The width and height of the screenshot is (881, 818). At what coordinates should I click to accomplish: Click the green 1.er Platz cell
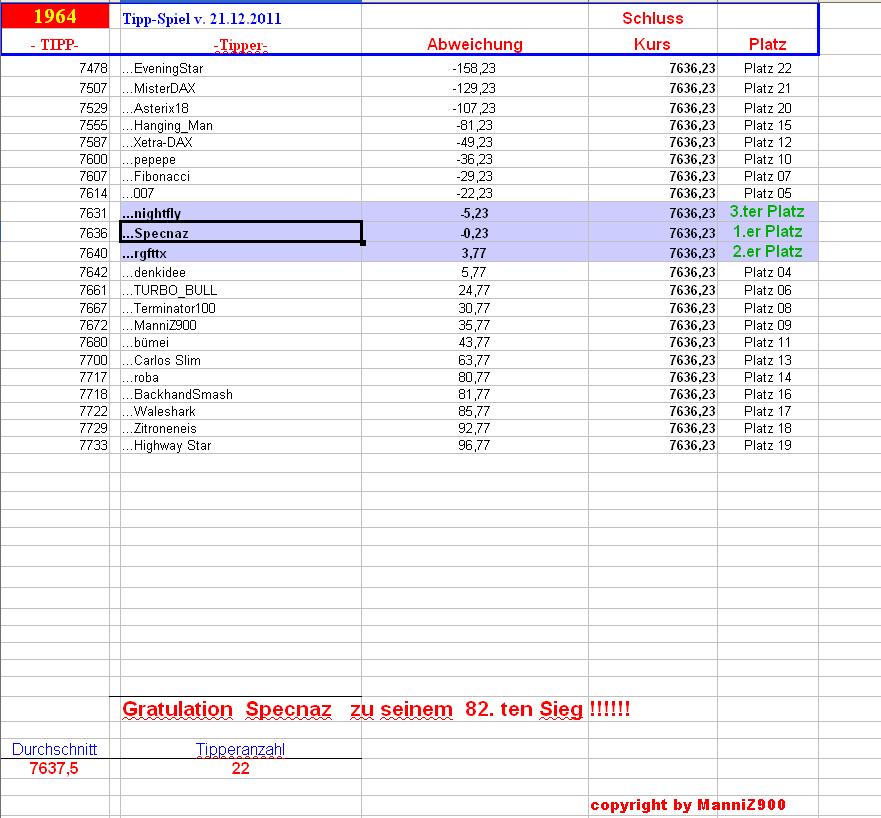pos(766,232)
